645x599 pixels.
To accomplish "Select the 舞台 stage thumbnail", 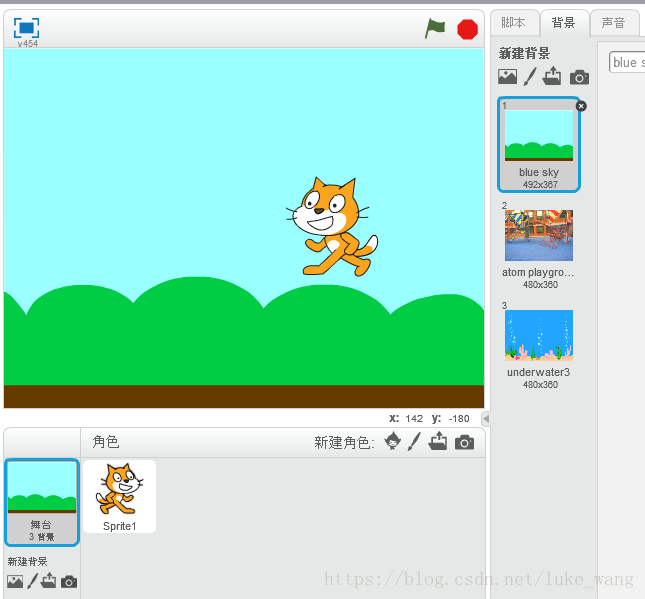I will point(42,502).
